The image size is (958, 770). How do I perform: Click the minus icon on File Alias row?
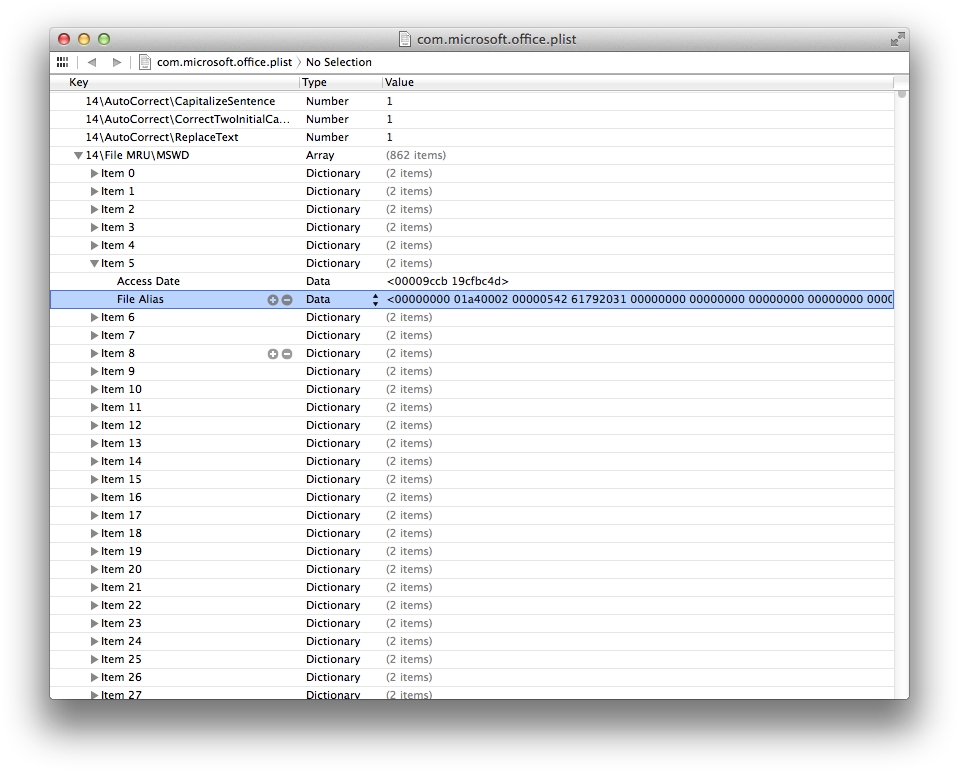(287, 300)
